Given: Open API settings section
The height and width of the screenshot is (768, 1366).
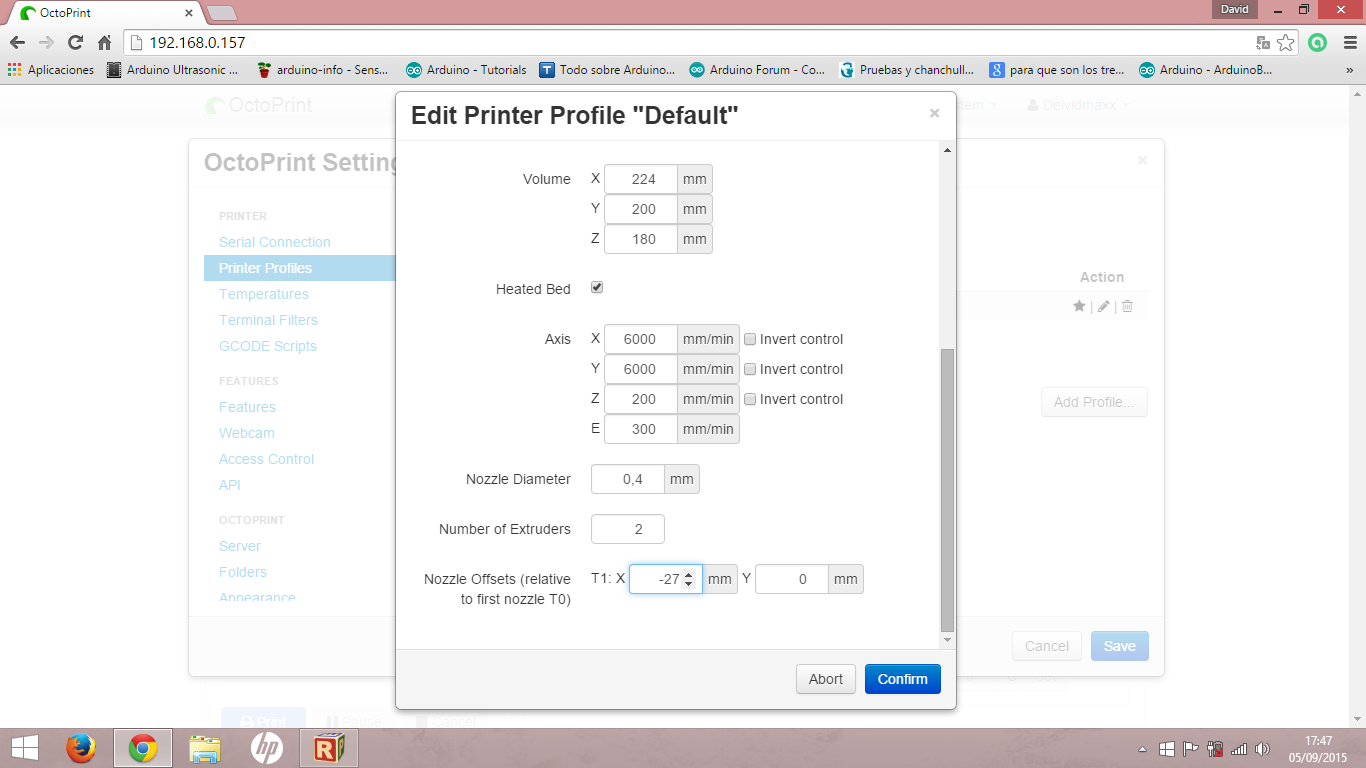Looking at the screenshot, I should pyautogui.click(x=229, y=485).
